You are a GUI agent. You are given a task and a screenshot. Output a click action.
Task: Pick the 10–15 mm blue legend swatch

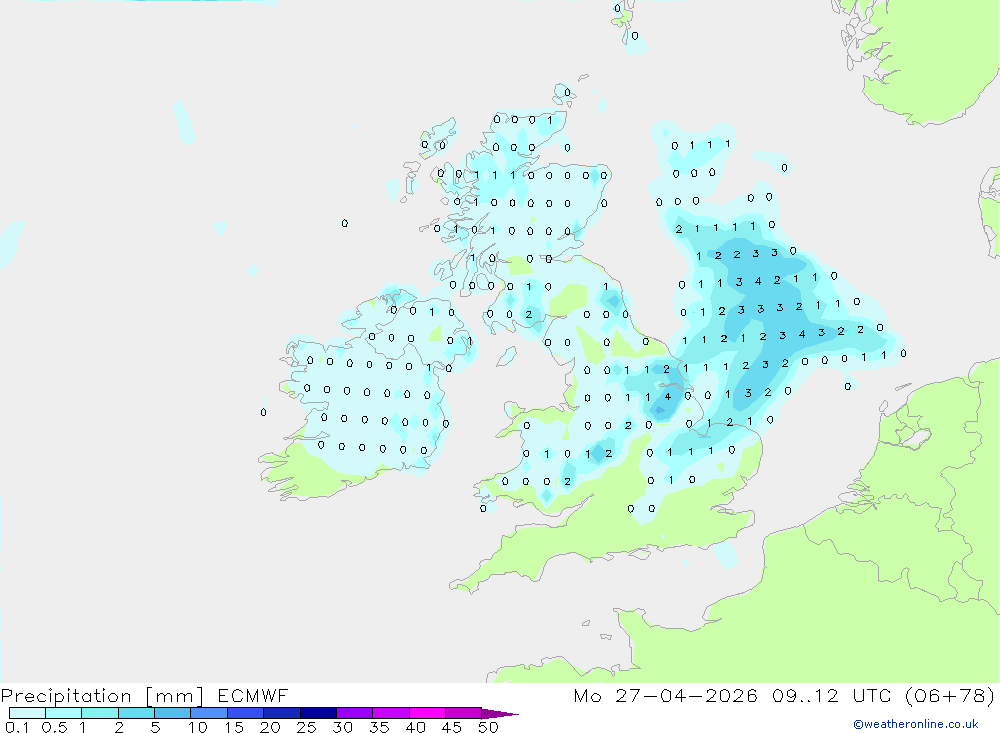coord(209,713)
